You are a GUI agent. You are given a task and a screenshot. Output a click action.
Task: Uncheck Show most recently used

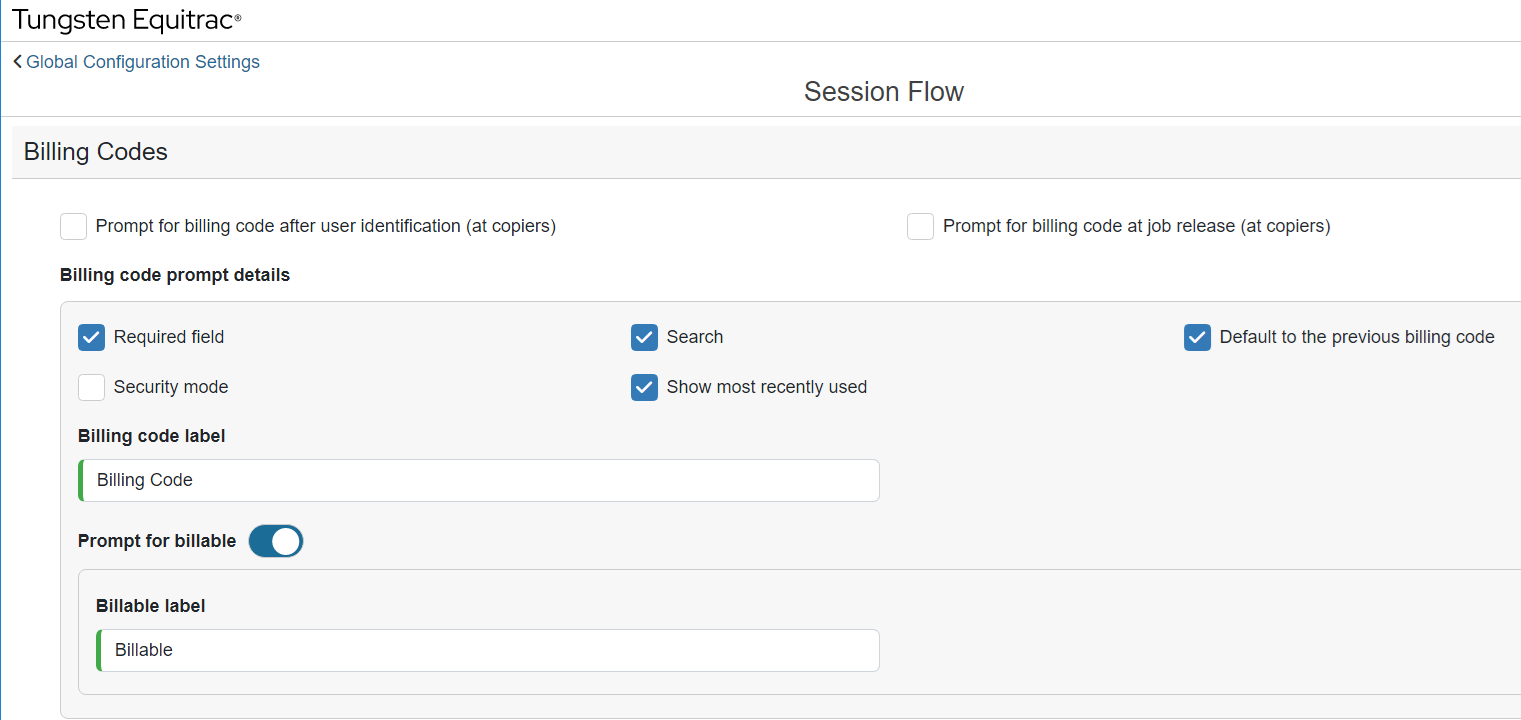(x=644, y=388)
